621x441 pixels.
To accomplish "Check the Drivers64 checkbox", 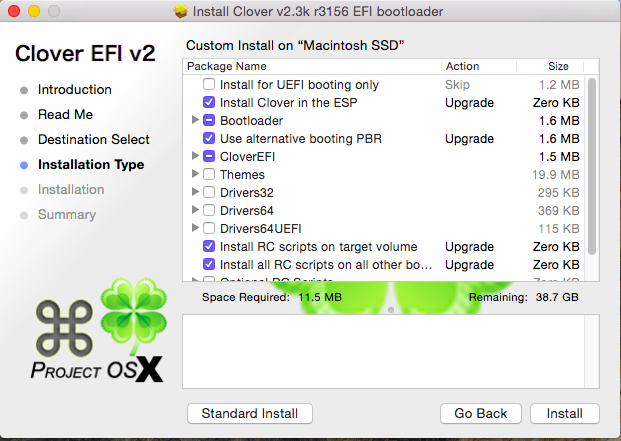I will tap(209, 210).
